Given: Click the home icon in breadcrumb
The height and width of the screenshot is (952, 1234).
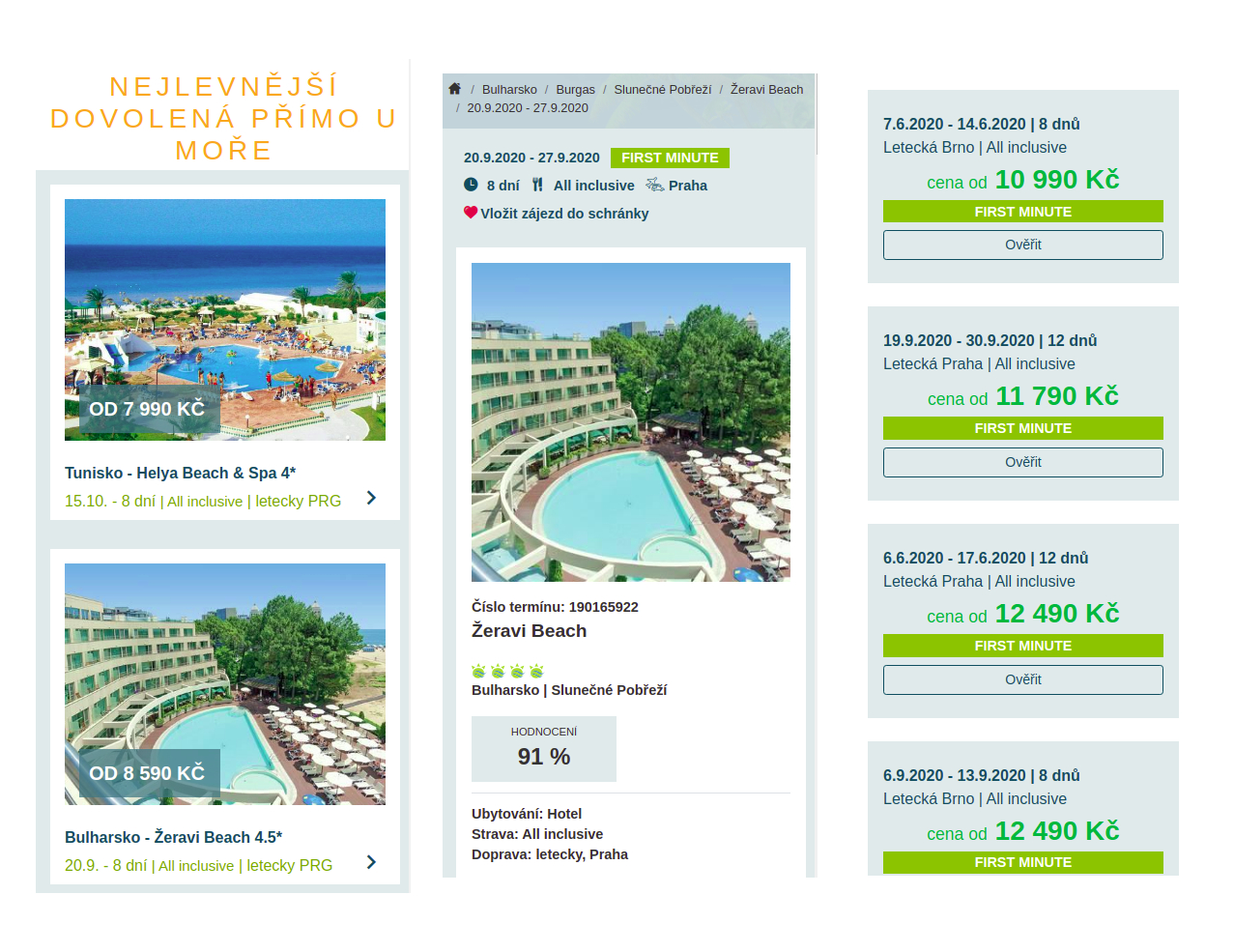Looking at the screenshot, I should (x=455, y=89).
